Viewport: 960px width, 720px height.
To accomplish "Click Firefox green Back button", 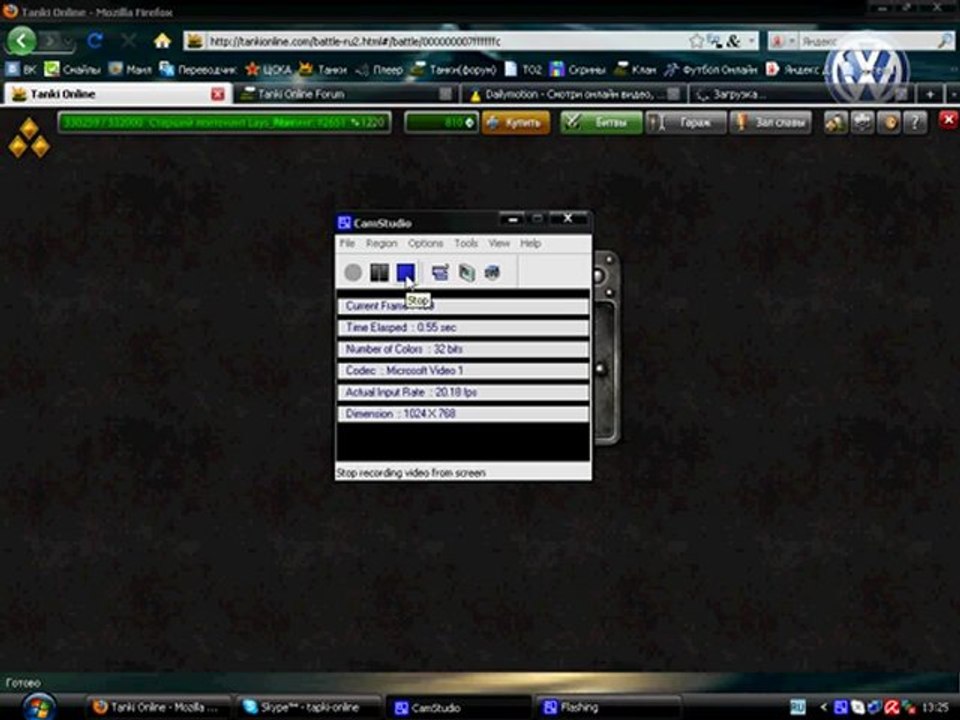I will (x=21, y=41).
